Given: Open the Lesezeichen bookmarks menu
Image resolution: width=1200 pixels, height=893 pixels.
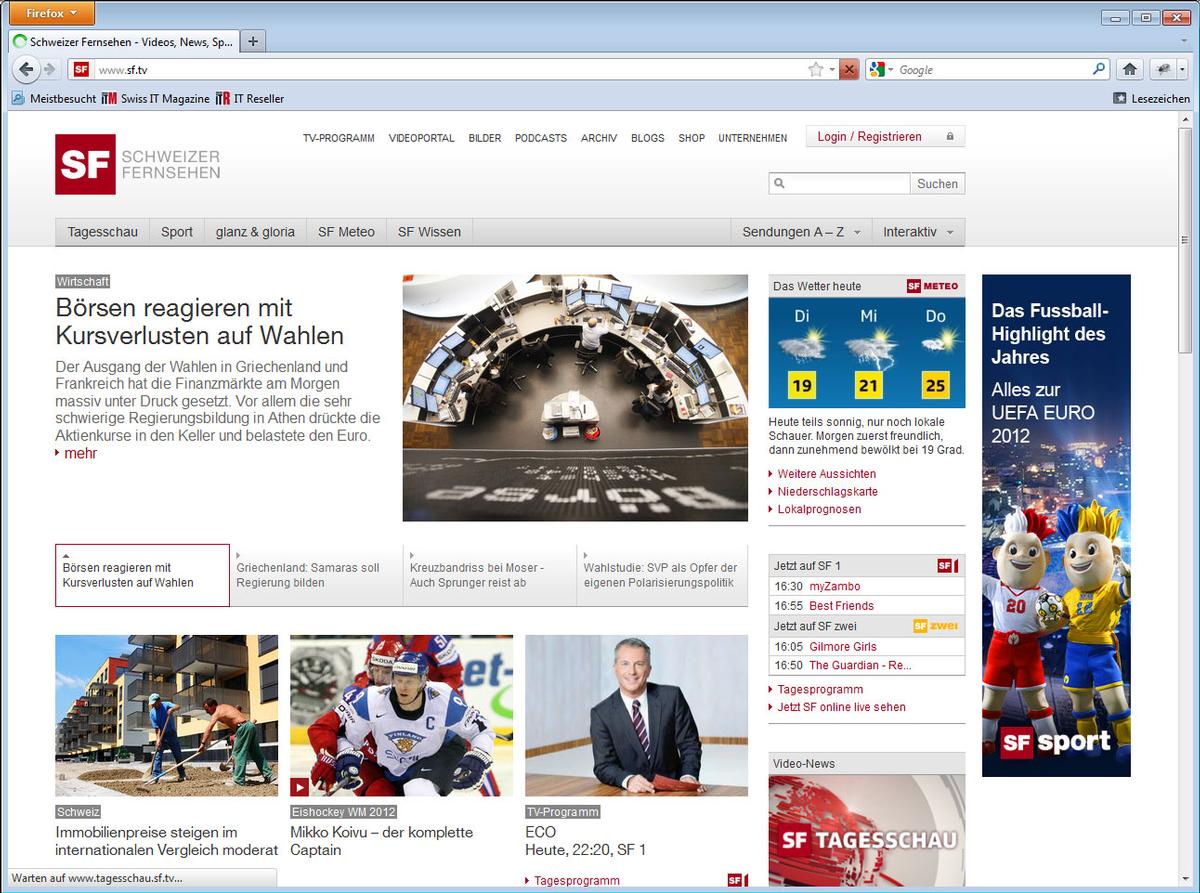Looking at the screenshot, I should (x=1152, y=98).
